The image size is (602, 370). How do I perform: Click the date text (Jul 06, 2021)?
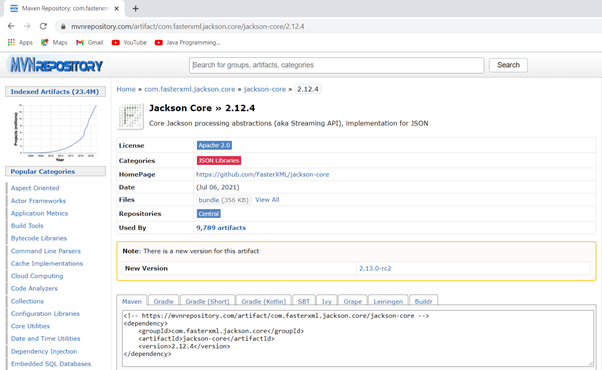[x=218, y=187]
